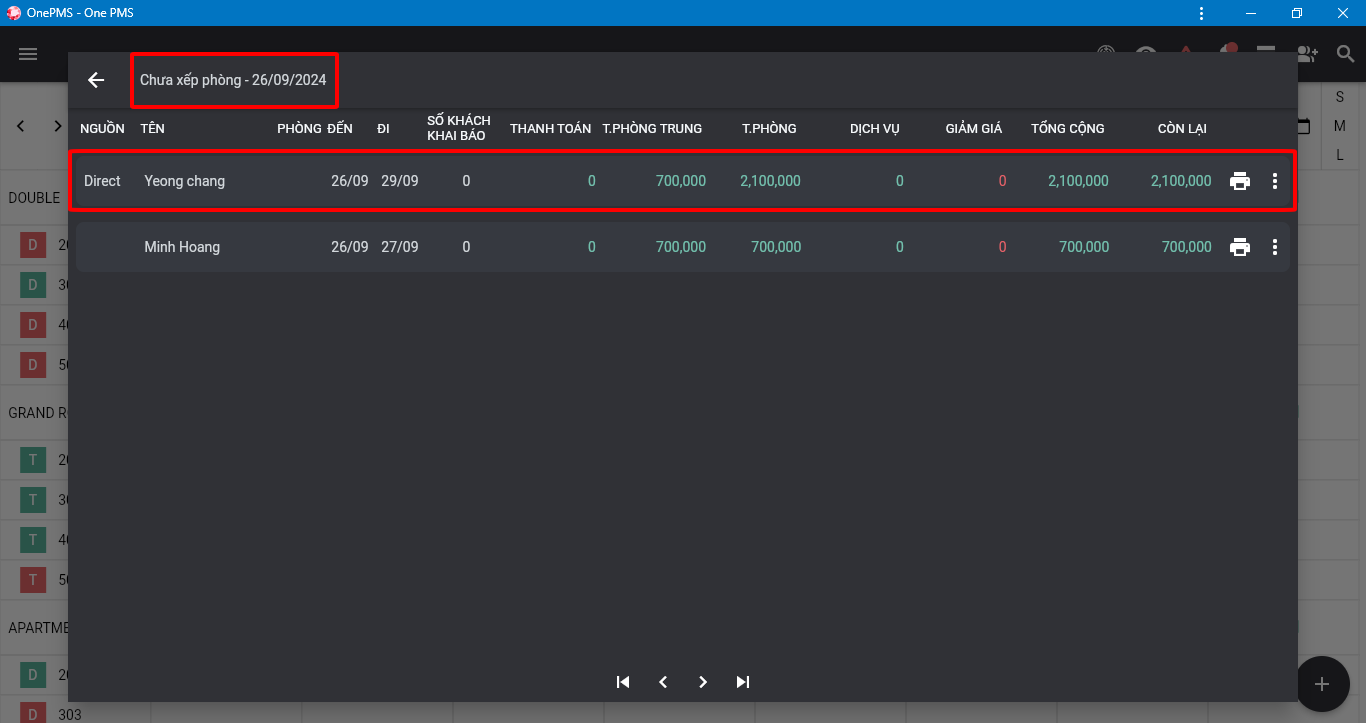Open the search magnifier in top bar

(x=1345, y=54)
